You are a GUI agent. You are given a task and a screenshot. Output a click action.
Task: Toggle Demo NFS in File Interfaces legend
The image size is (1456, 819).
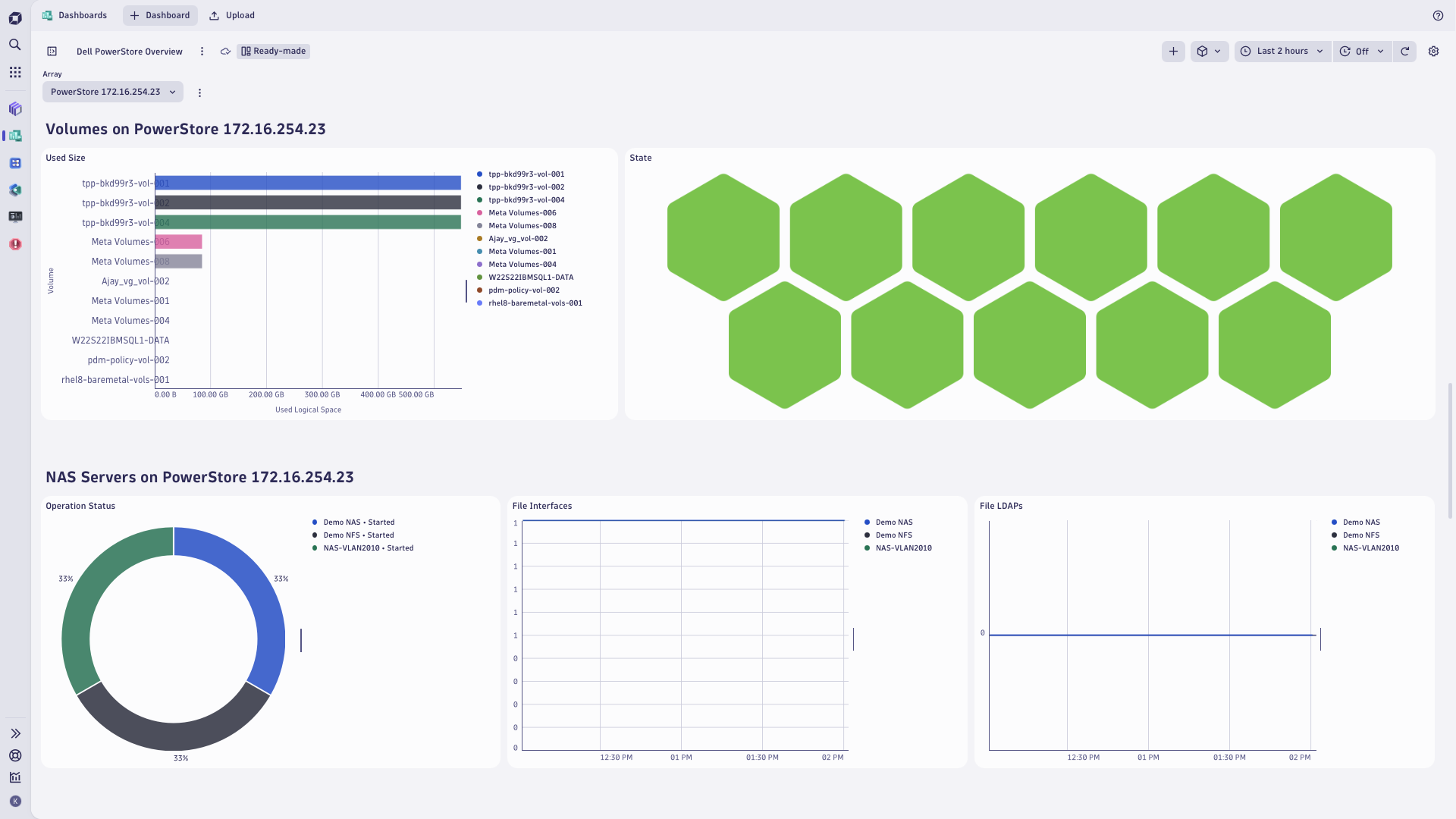[x=889, y=535]
